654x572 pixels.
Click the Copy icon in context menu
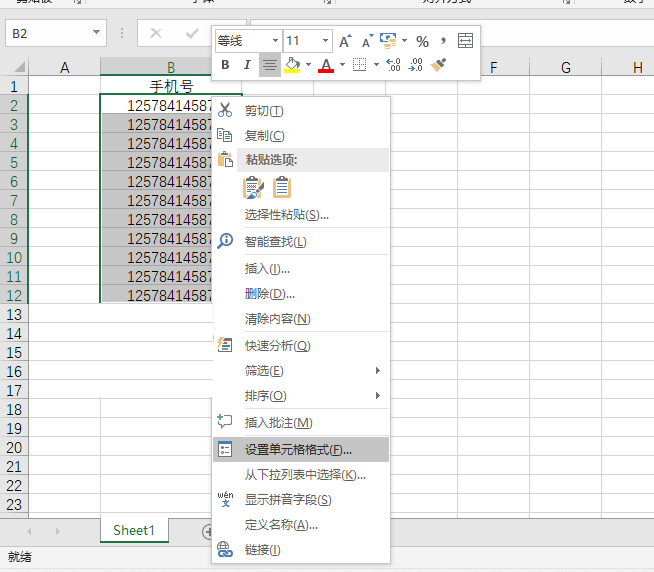[x=225, y=135]
